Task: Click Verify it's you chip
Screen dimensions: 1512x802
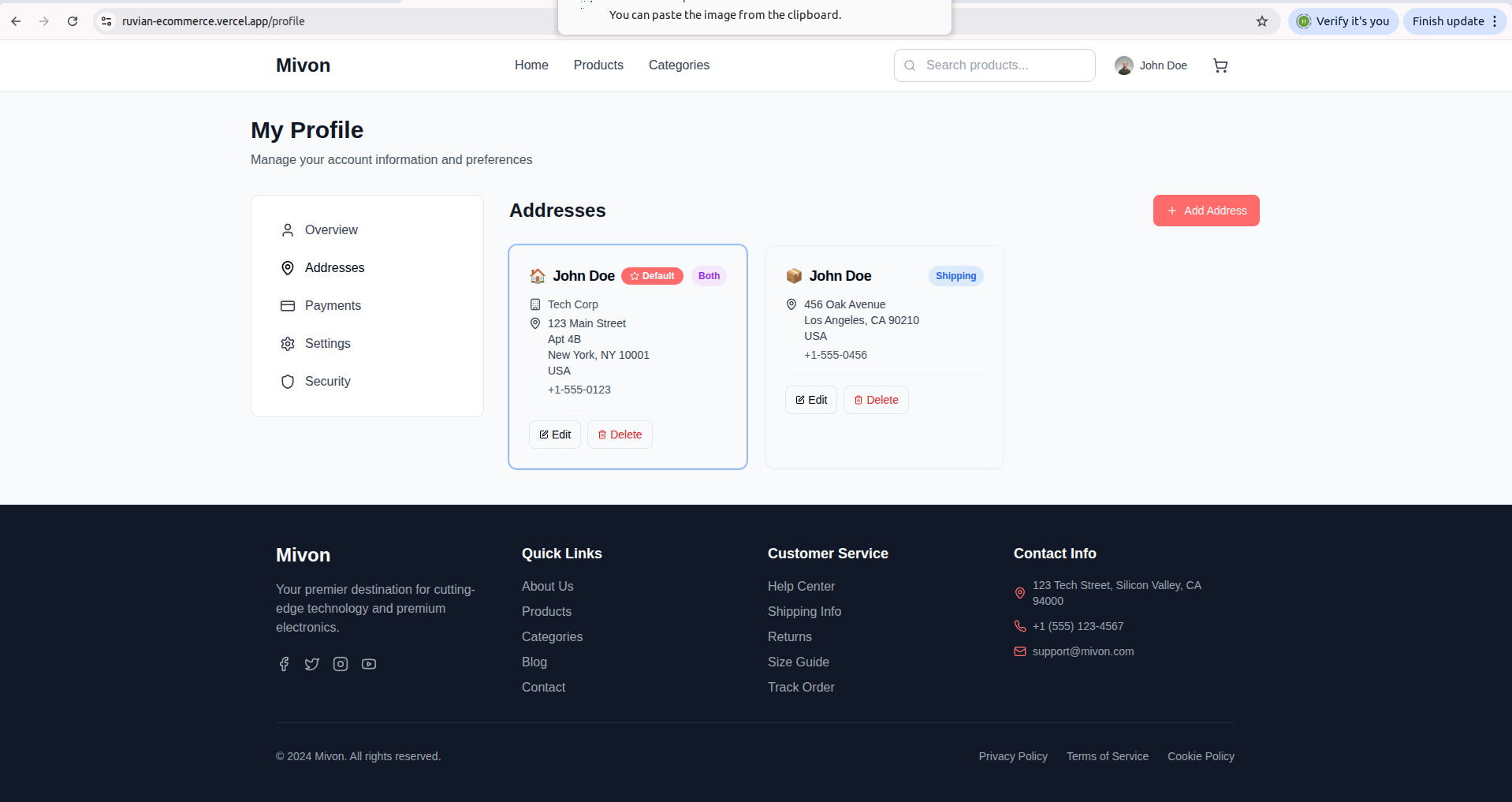Action: [x=1343, y=21]
